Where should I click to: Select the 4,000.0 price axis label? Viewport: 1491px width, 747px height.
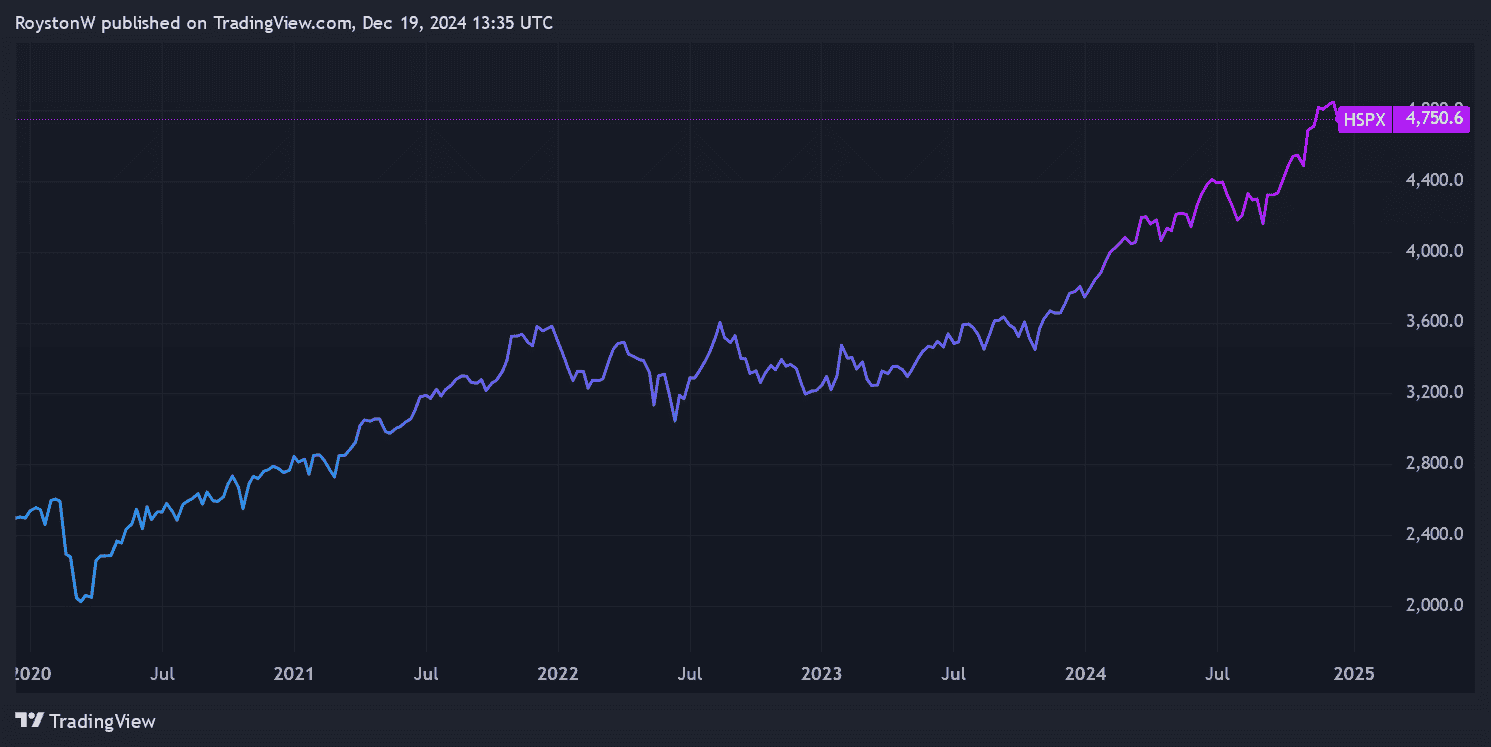pyautogui.click(x=1435, y=251)
